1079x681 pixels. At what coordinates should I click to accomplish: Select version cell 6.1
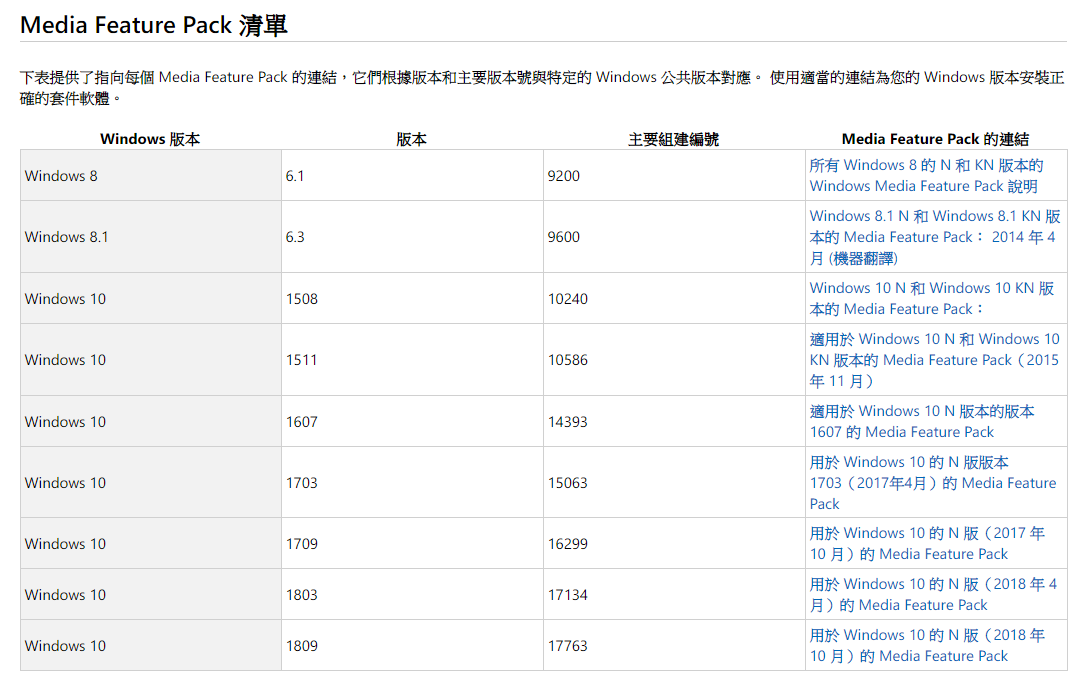[412, 175]
